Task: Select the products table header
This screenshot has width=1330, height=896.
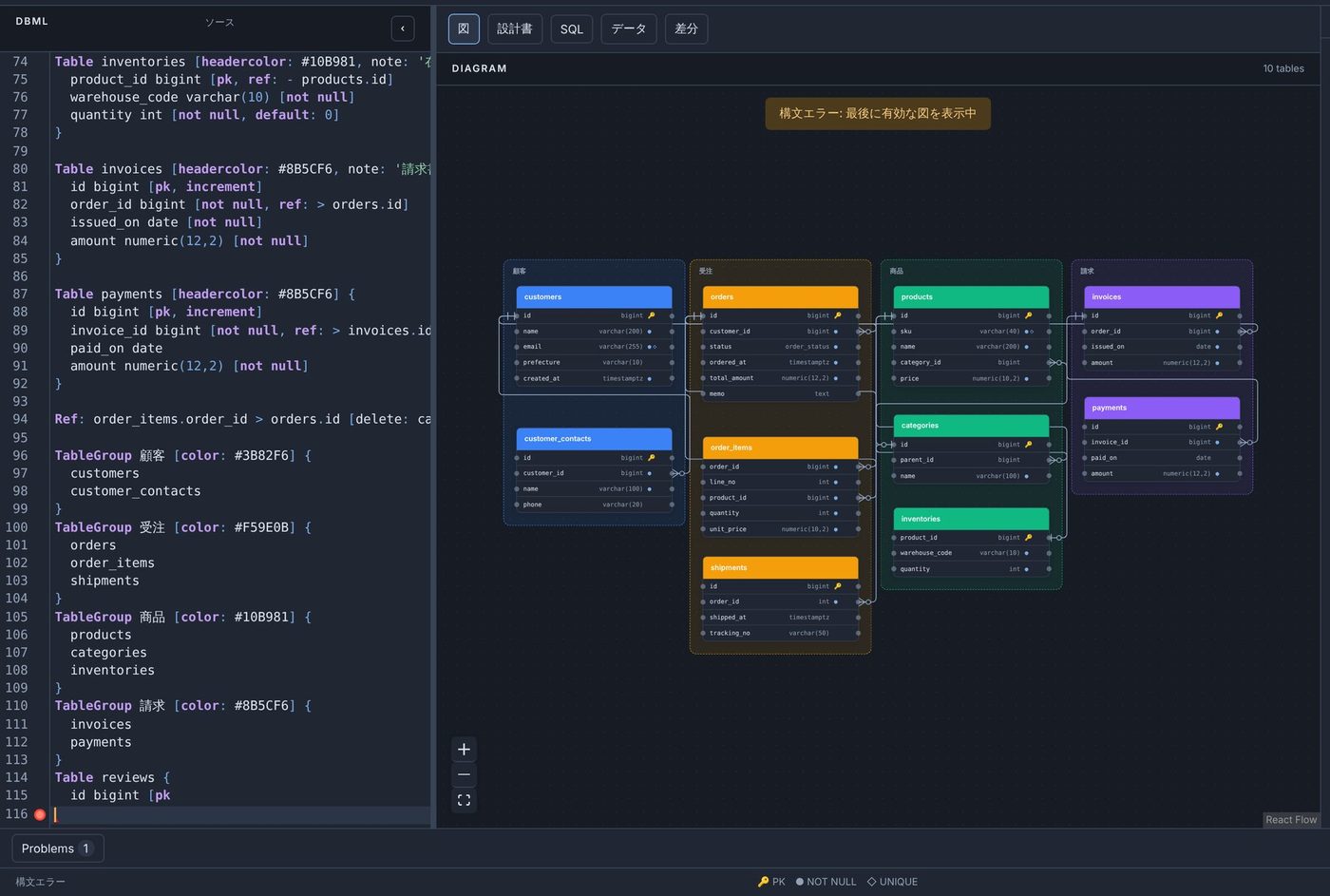Action: click(971, 297)
